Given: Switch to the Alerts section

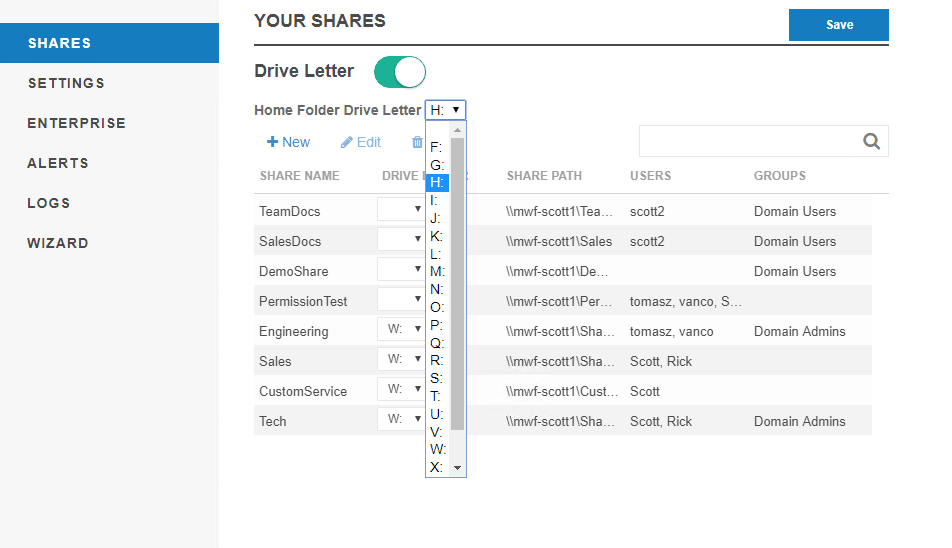Looking at the screenshot, I should tap(58, 163).
